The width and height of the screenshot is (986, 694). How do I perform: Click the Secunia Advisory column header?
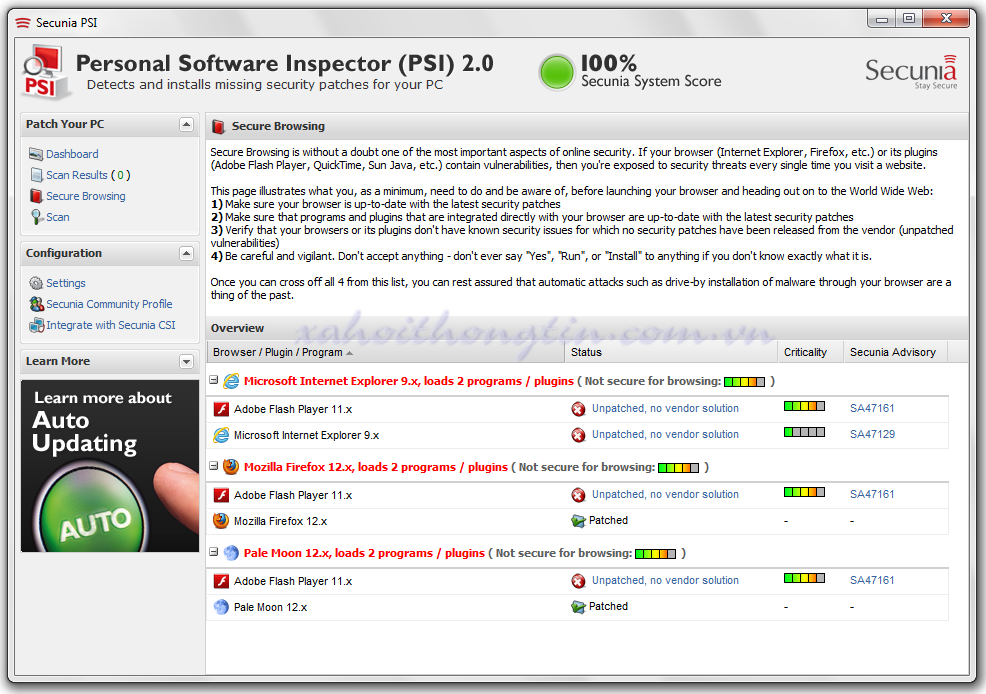pyautogui.click(x=895, y=352)
